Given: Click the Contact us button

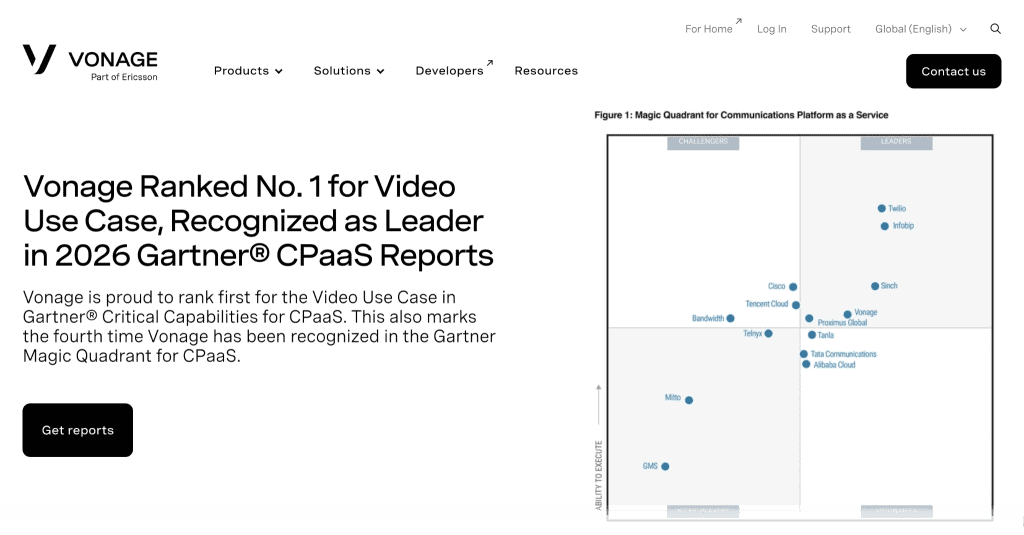Looking at the screenshot, I should click(x=953, y=71).
